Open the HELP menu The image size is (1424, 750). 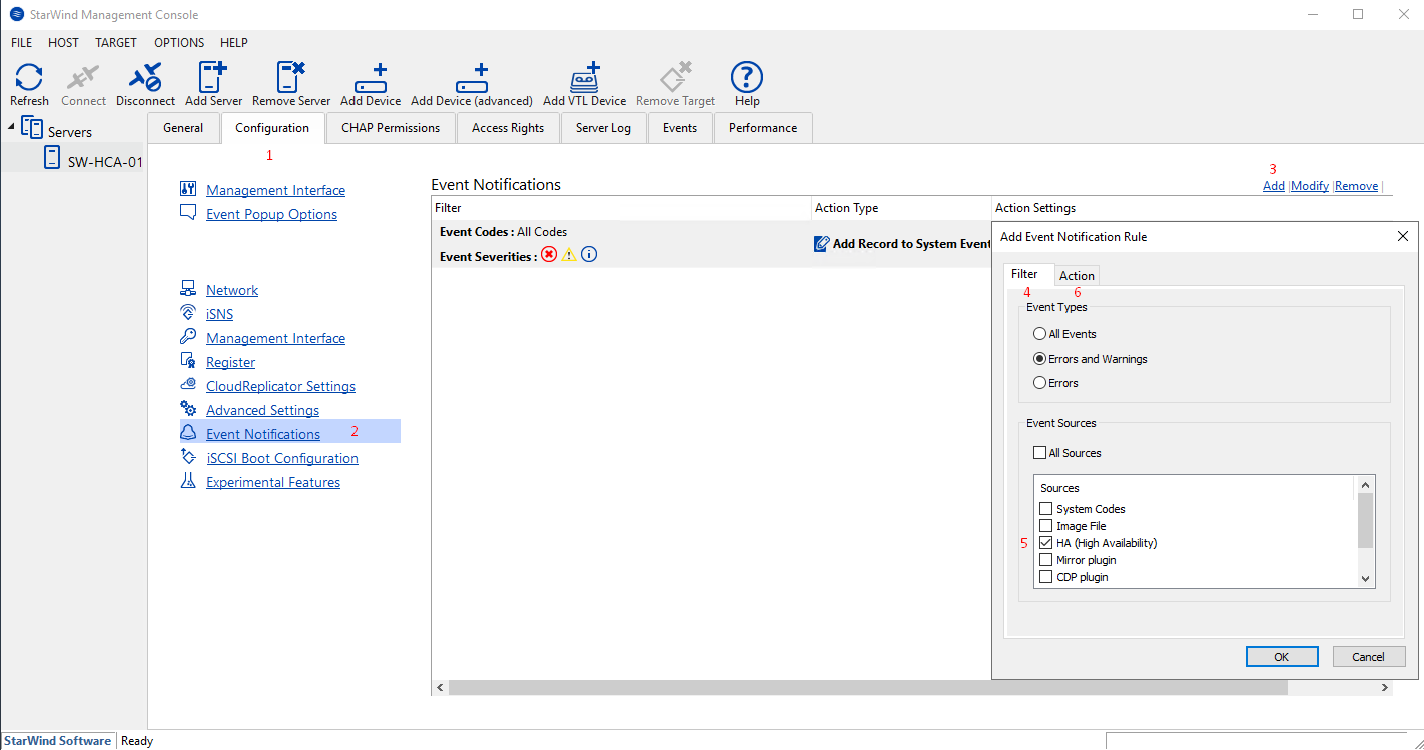[234, 43]
